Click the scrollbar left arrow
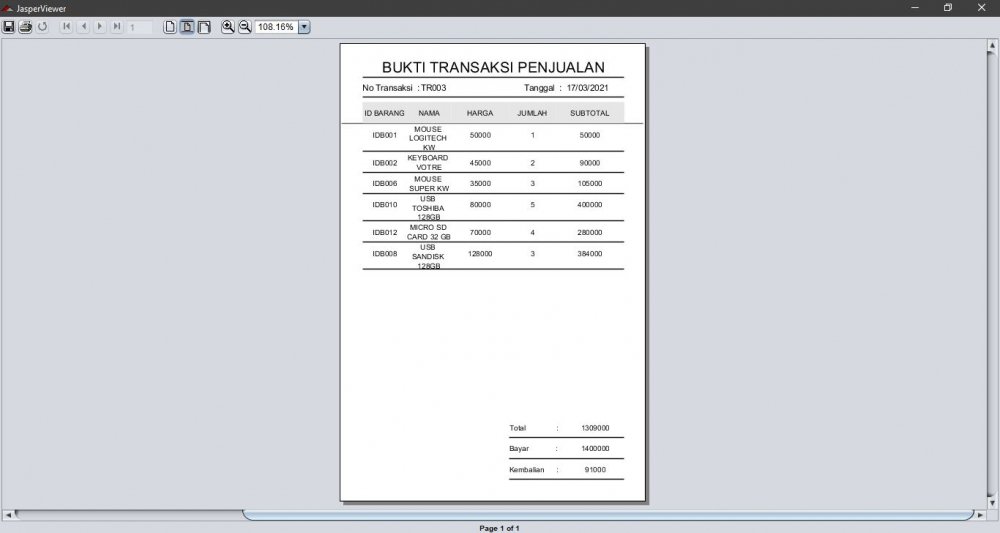The height and width of the screenshot is (533, 1000). coord(9,515)
